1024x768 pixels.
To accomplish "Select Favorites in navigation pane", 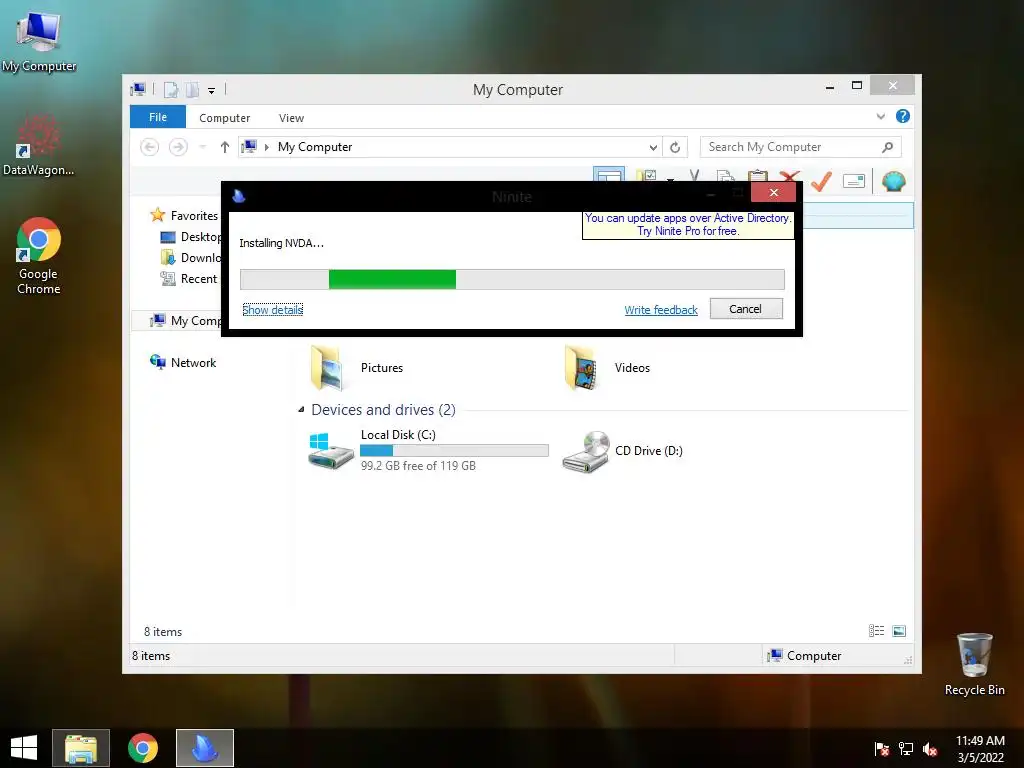I will click(x=194, y=216).
